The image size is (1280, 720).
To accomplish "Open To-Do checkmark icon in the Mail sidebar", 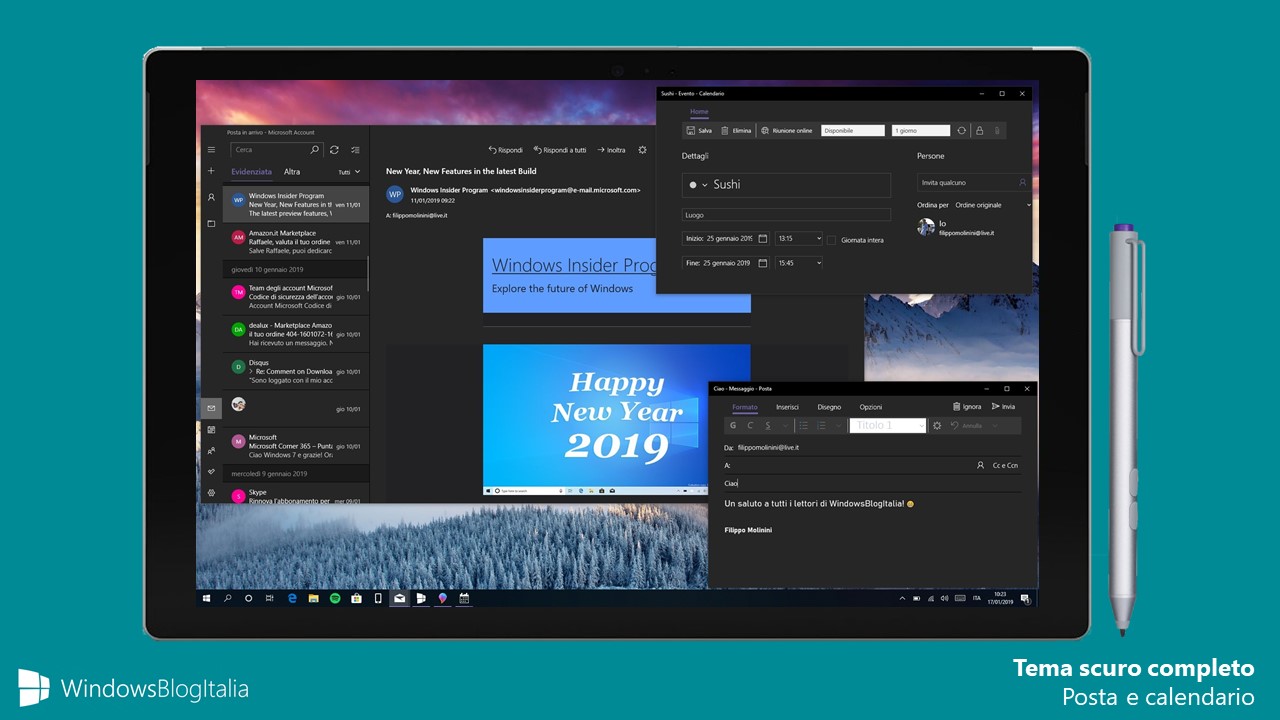I will 211,471.
